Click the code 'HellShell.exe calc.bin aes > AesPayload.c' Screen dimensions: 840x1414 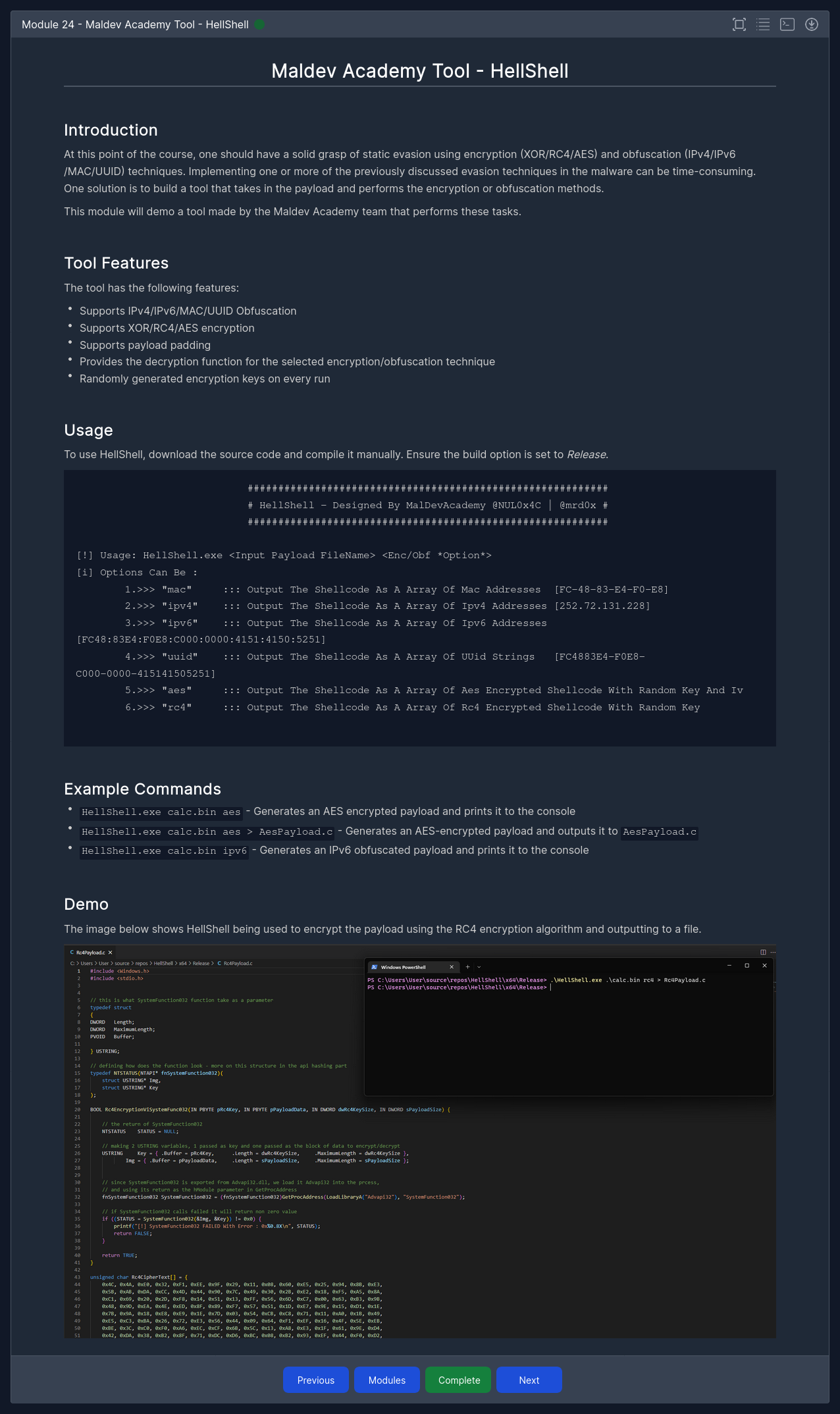(207, 832)
